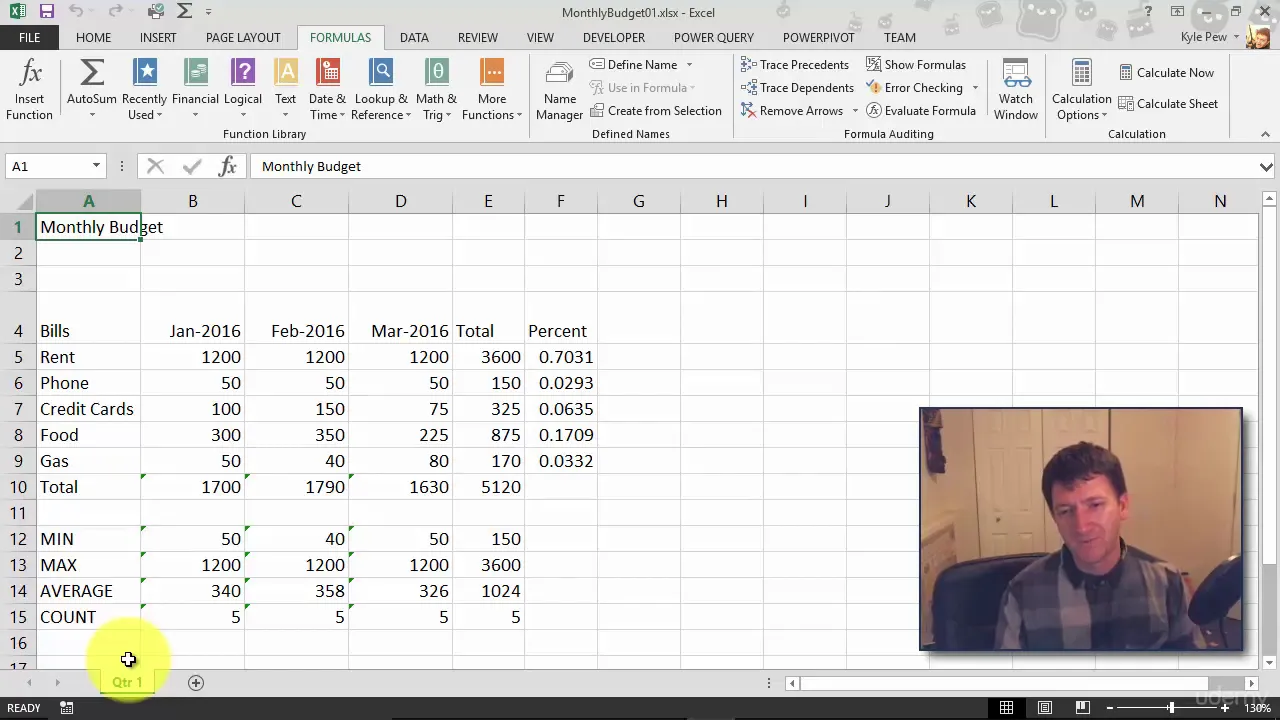Open the More Functions menu
The image size is (1280, 720).
coord(492,89)
